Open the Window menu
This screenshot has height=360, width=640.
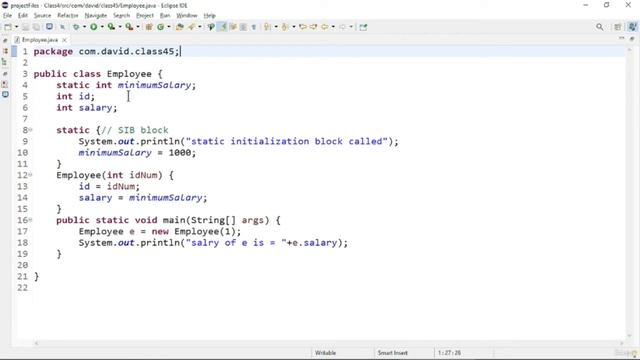tap(187, 16)
